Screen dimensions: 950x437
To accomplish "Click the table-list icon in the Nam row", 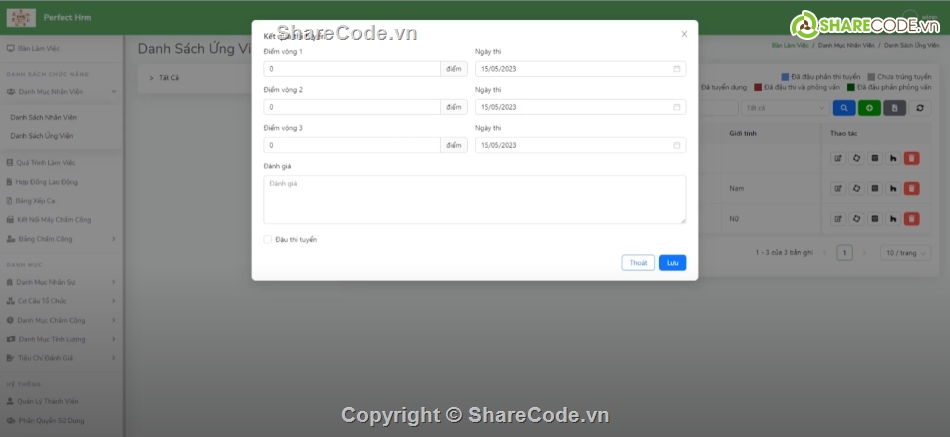I will click(874, 188).
